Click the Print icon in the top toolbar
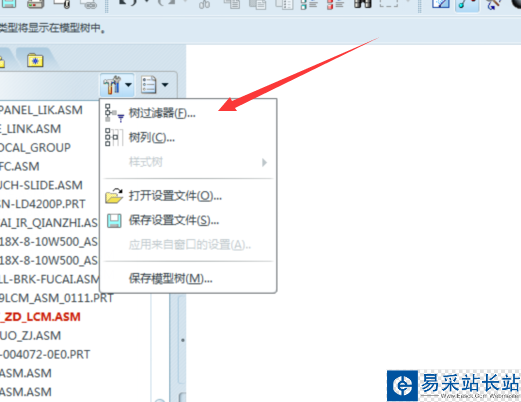521x402 pixels. 35,4
